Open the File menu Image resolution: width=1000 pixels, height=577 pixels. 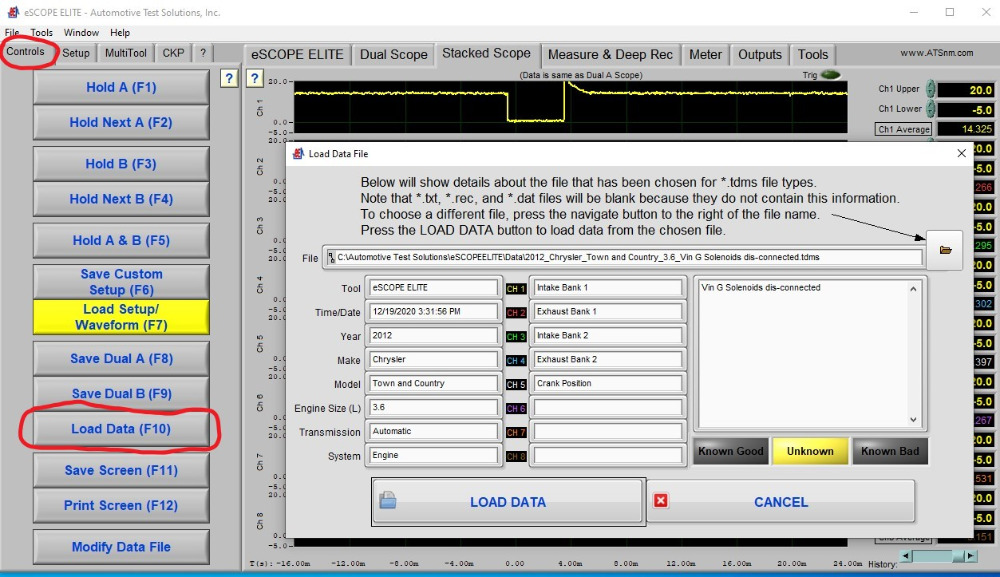[11, 33]
